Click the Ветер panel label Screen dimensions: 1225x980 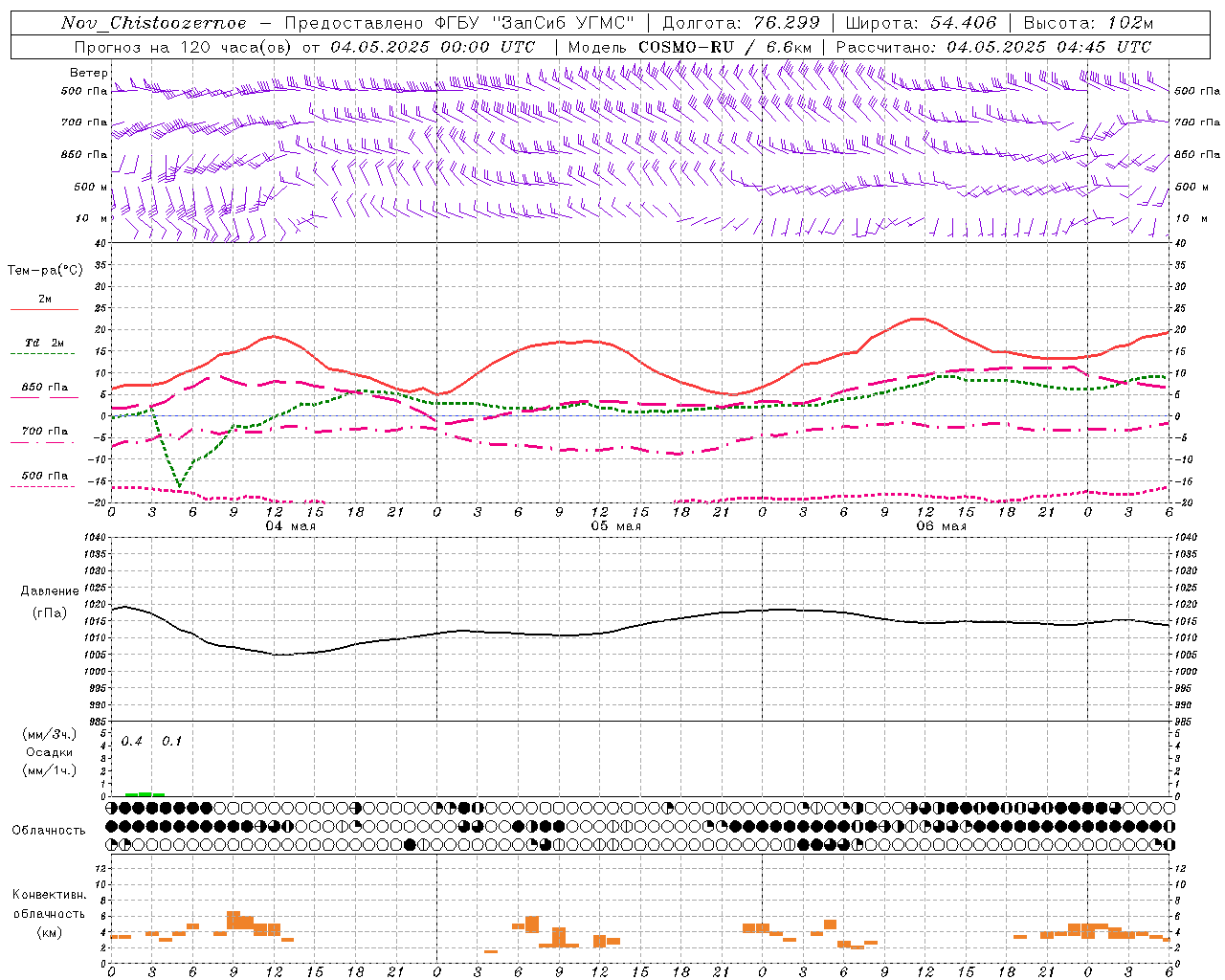pyautogui.click(x=88, y=73)
